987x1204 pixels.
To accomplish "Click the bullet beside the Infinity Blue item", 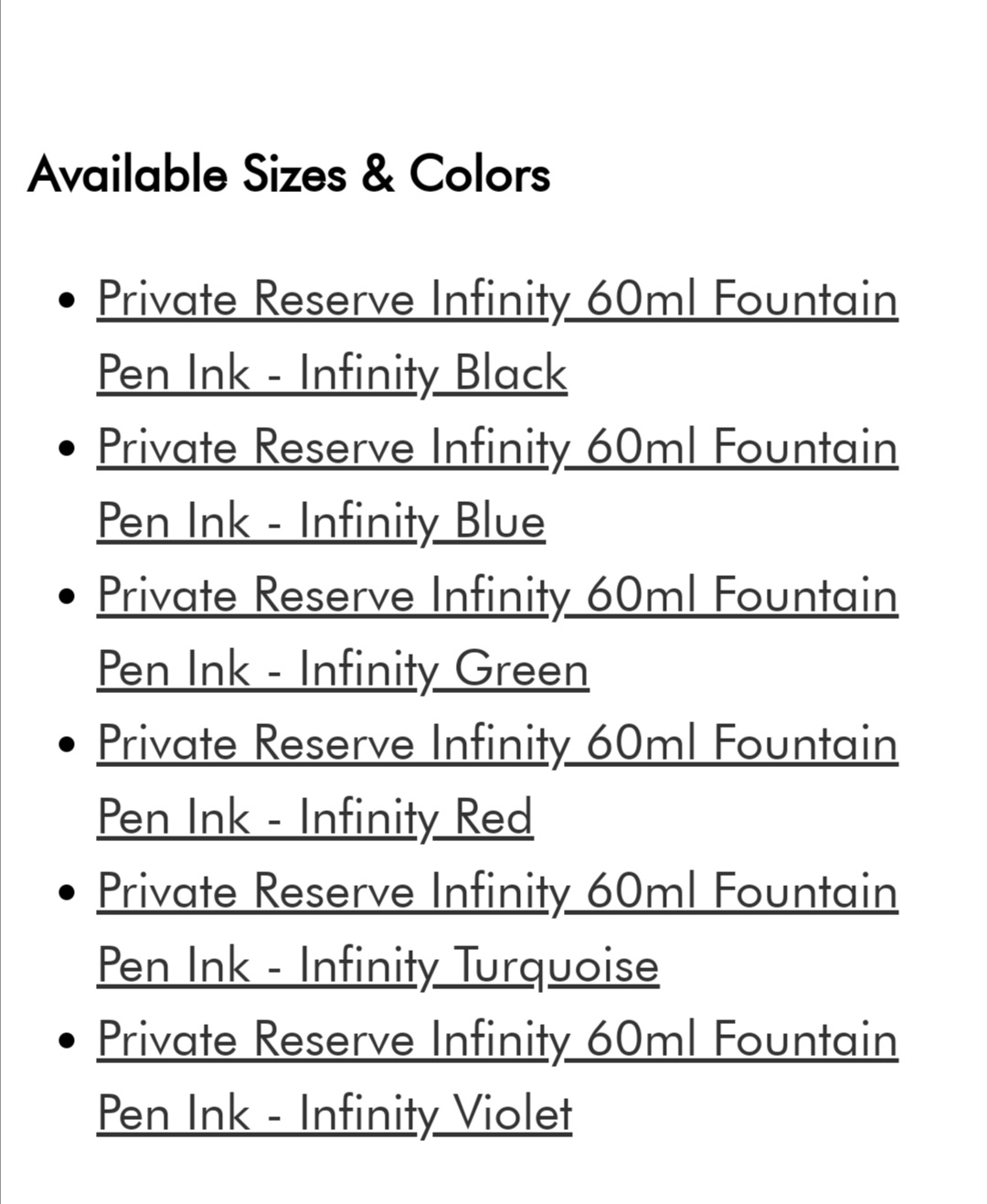I will [65, 448].
